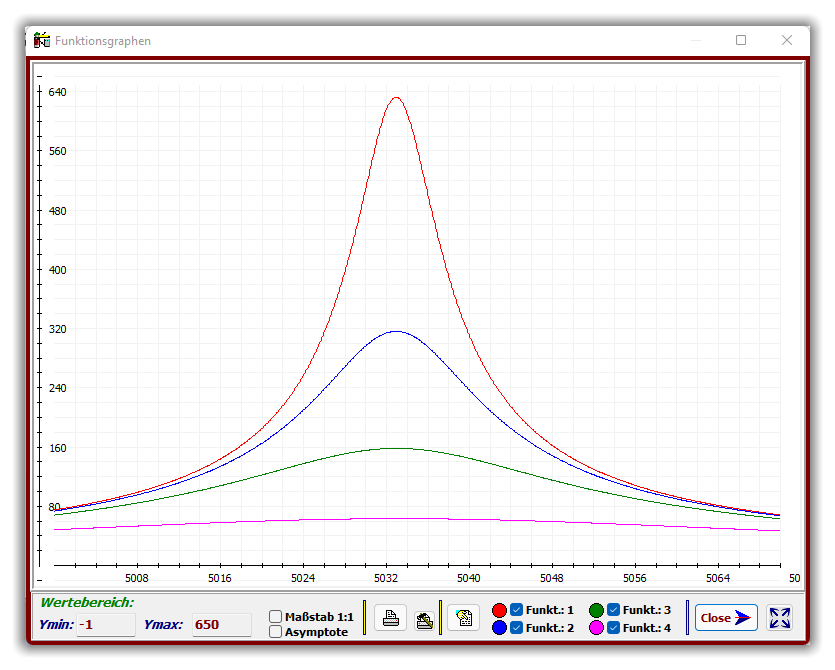The height and width of the screenshot is (670, 835).
Task: Click the Funktionsgraphen app icon in title bar
Action: (x=42, y=40)
